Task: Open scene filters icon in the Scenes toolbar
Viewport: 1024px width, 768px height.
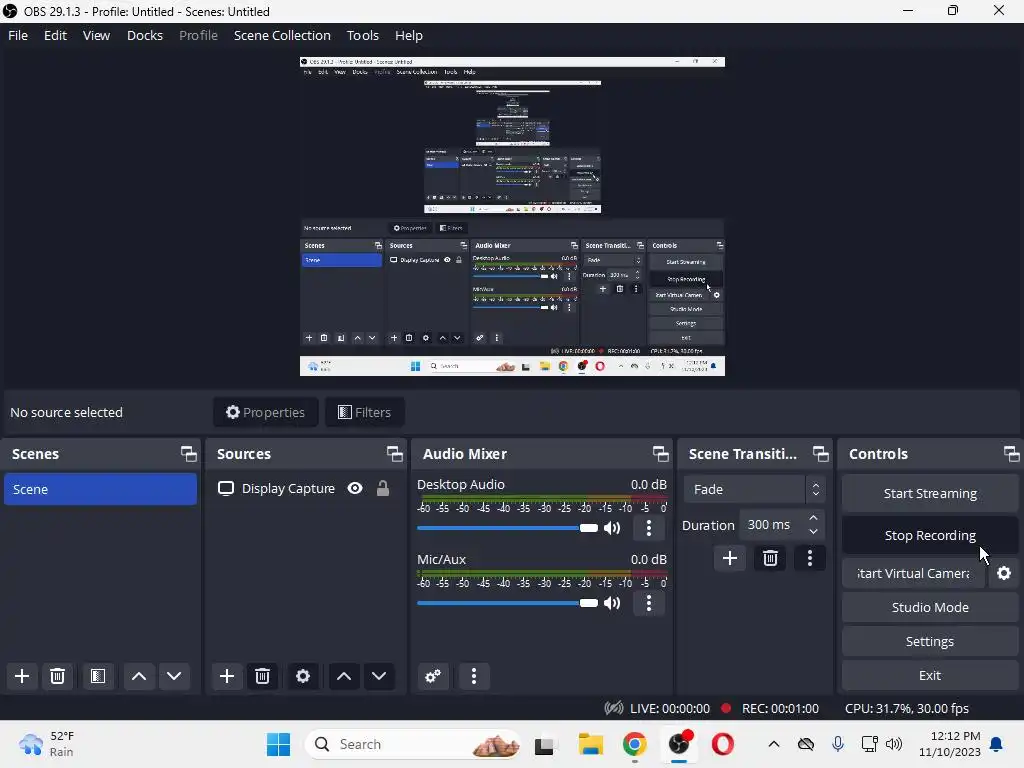Action: 98,676
